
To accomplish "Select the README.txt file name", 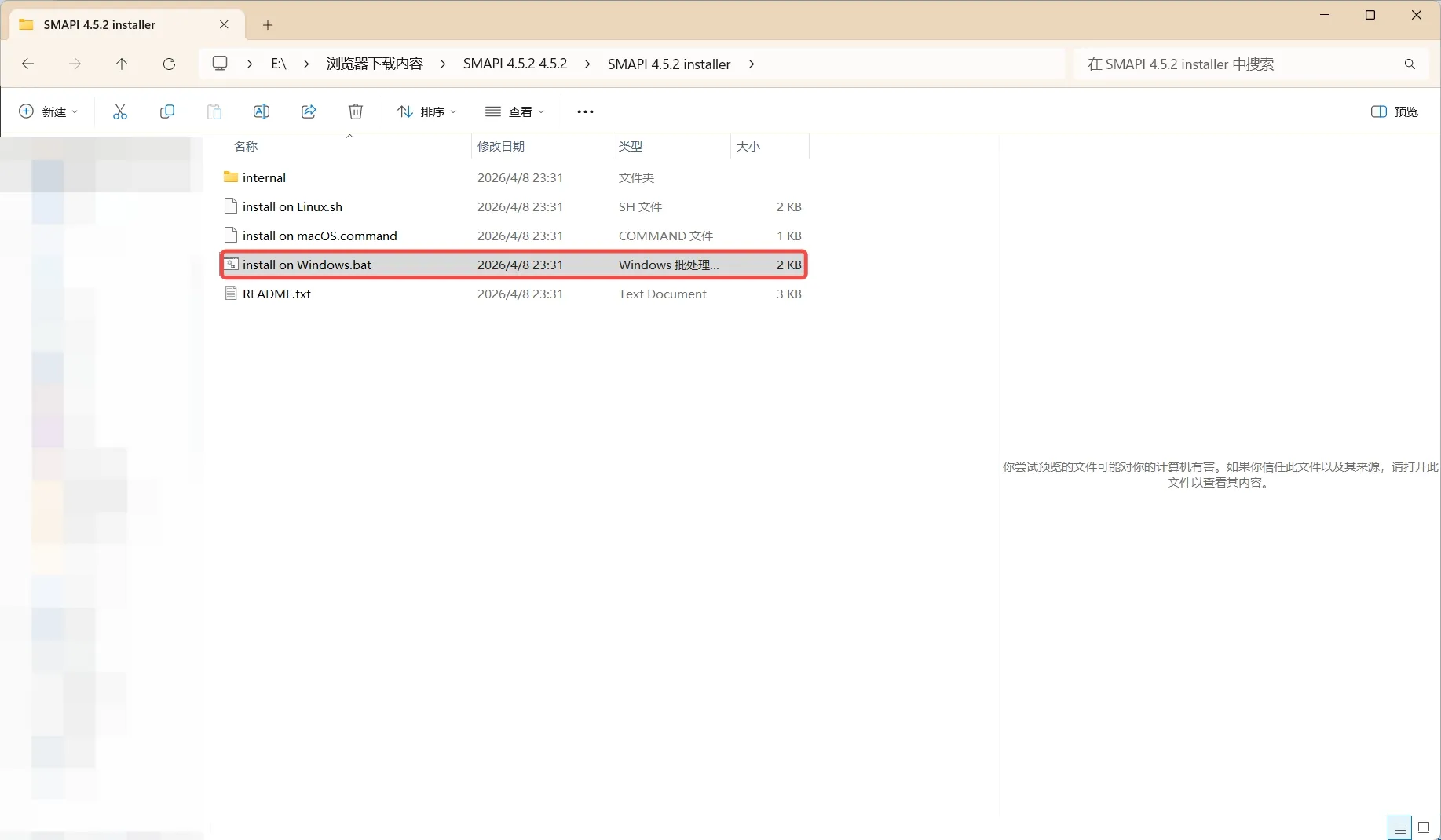I will pyautogui.click(x=276, y=294).
